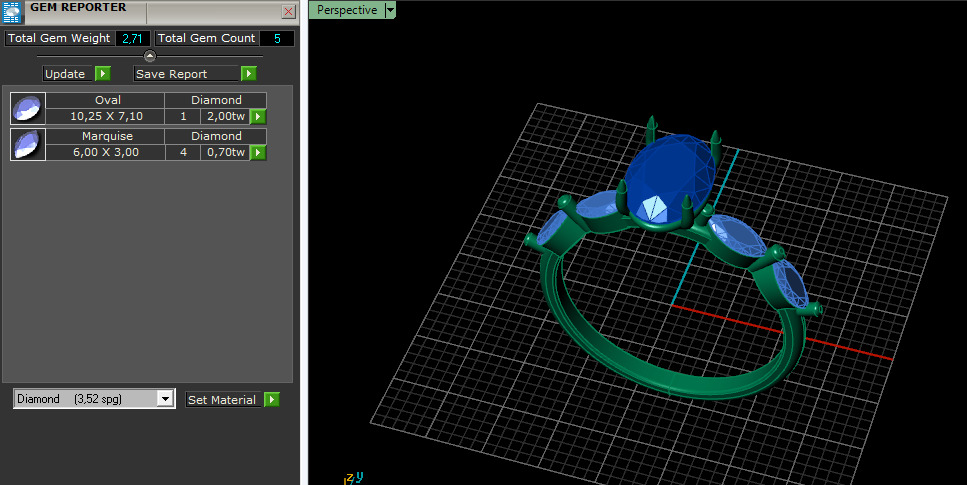Click the 2,00tw weight cell
967x485 pixels.
coord(226,116)
